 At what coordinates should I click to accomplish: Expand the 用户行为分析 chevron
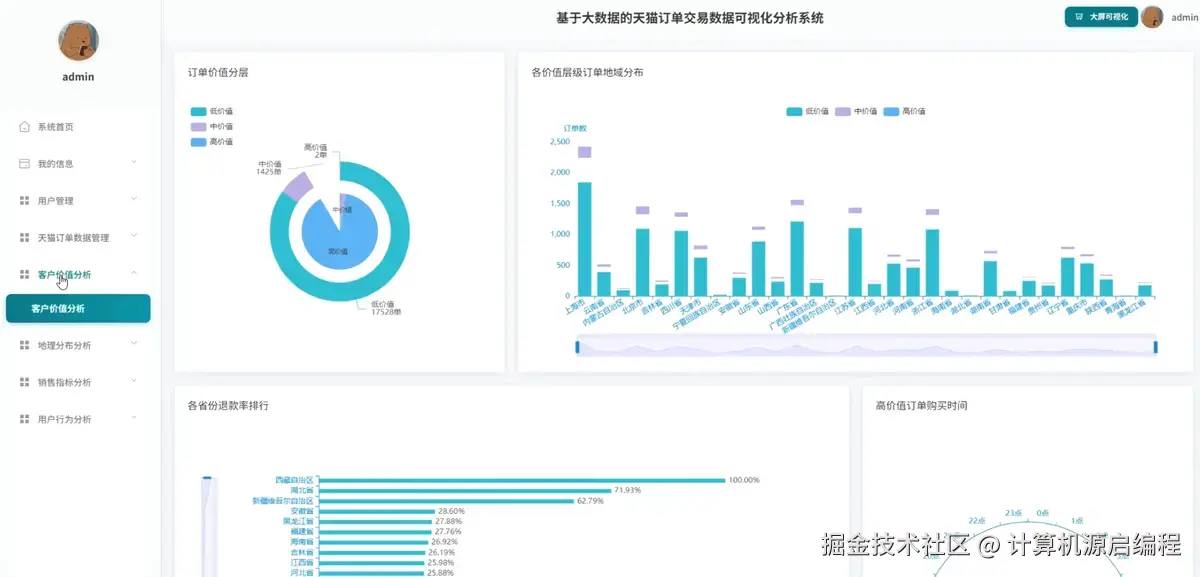coord(134,418)
